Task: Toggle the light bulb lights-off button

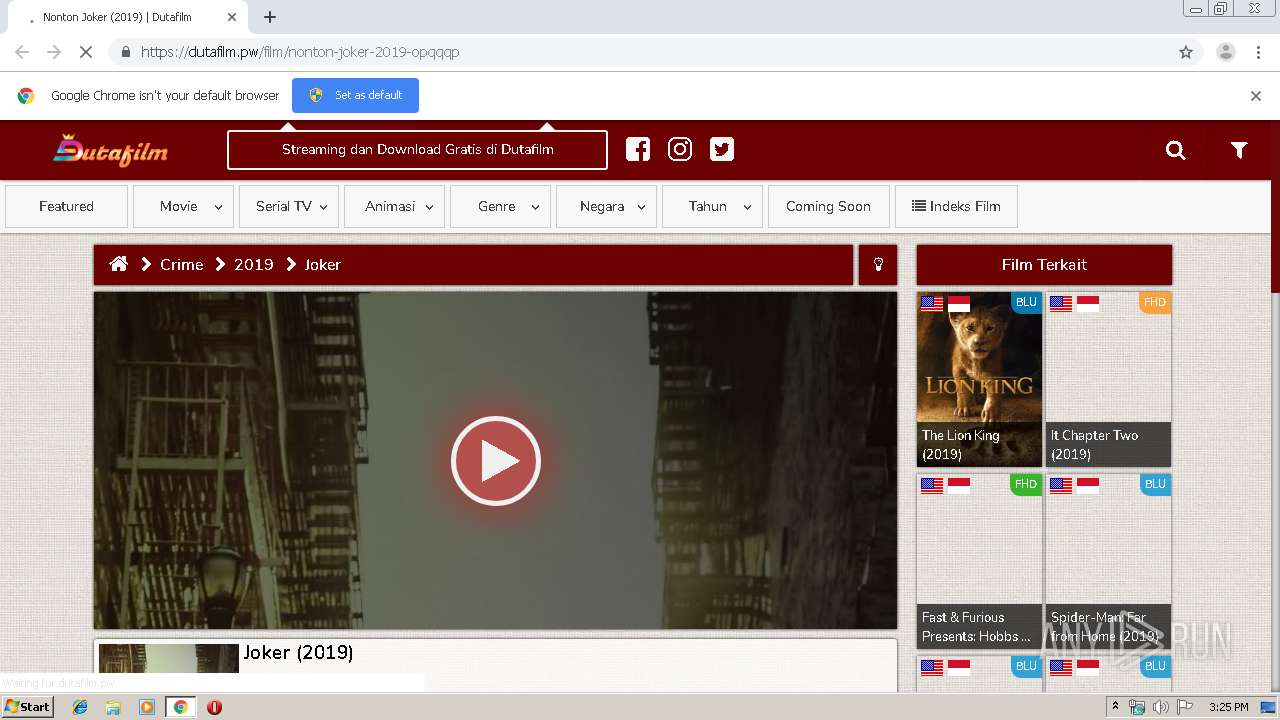Action: click(878, 265)
